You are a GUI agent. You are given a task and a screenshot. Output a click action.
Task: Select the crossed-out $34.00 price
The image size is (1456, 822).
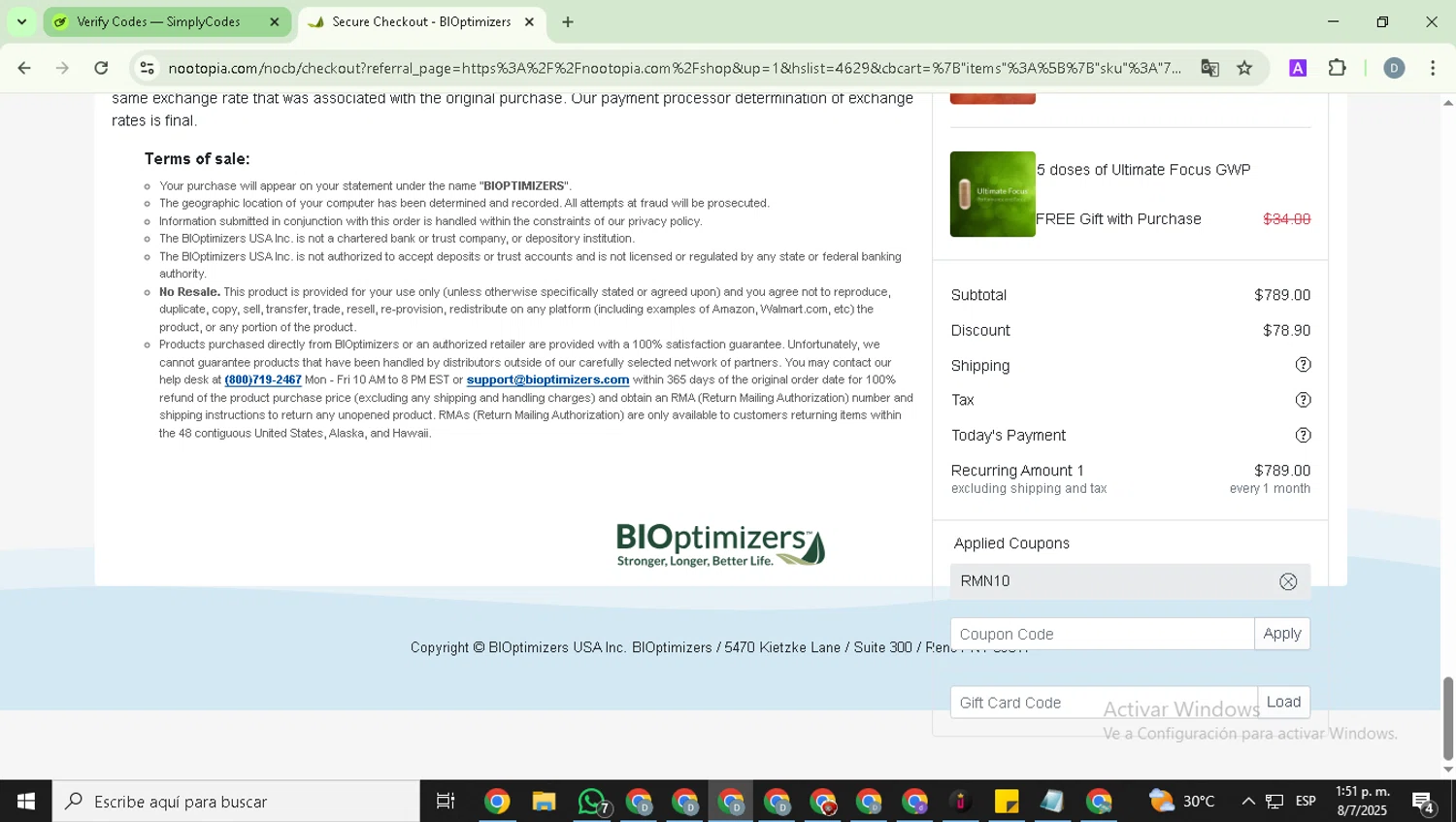[1286, 219]
